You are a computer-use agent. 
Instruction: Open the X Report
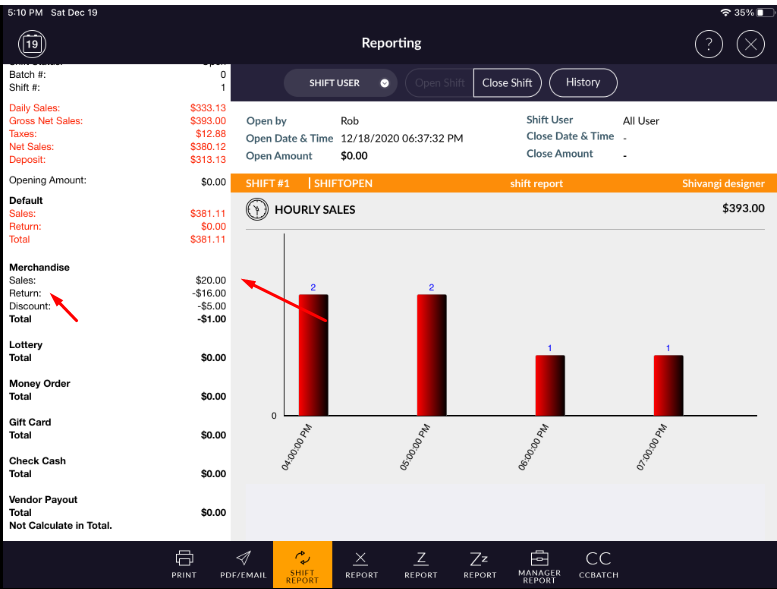pos(361,564)
